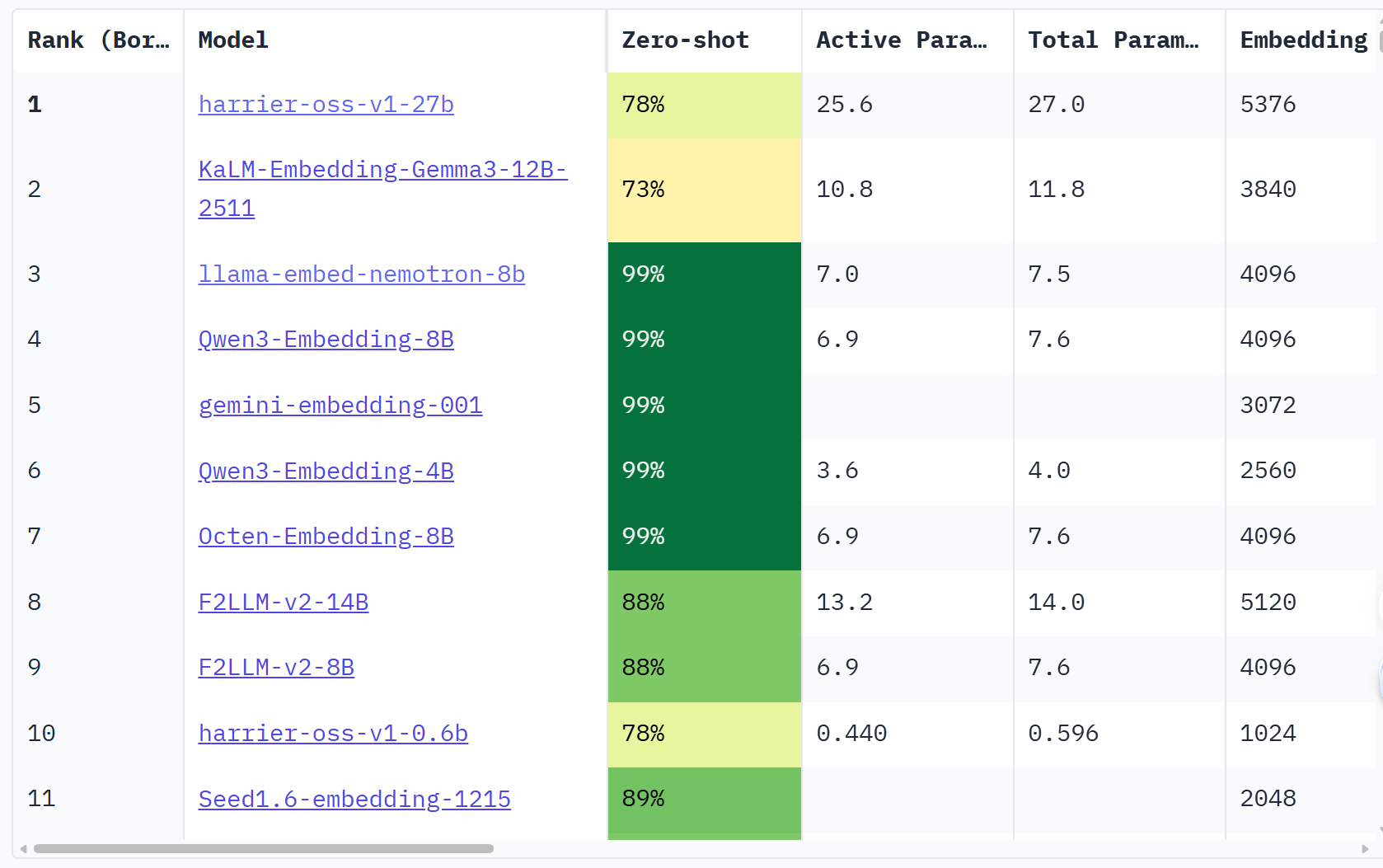Click the 6.9 active parameters cell for Octen-Embedding-8B
This screenshot has width=1383, height=868.
pos(907,537)
